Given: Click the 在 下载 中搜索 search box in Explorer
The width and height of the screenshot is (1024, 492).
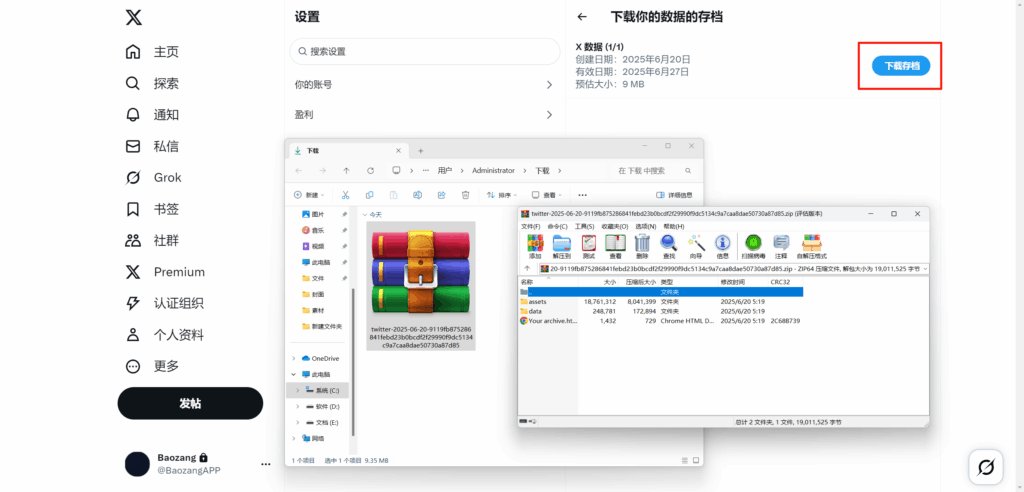Looking at the screenshot, I should (x=654, y=171).
